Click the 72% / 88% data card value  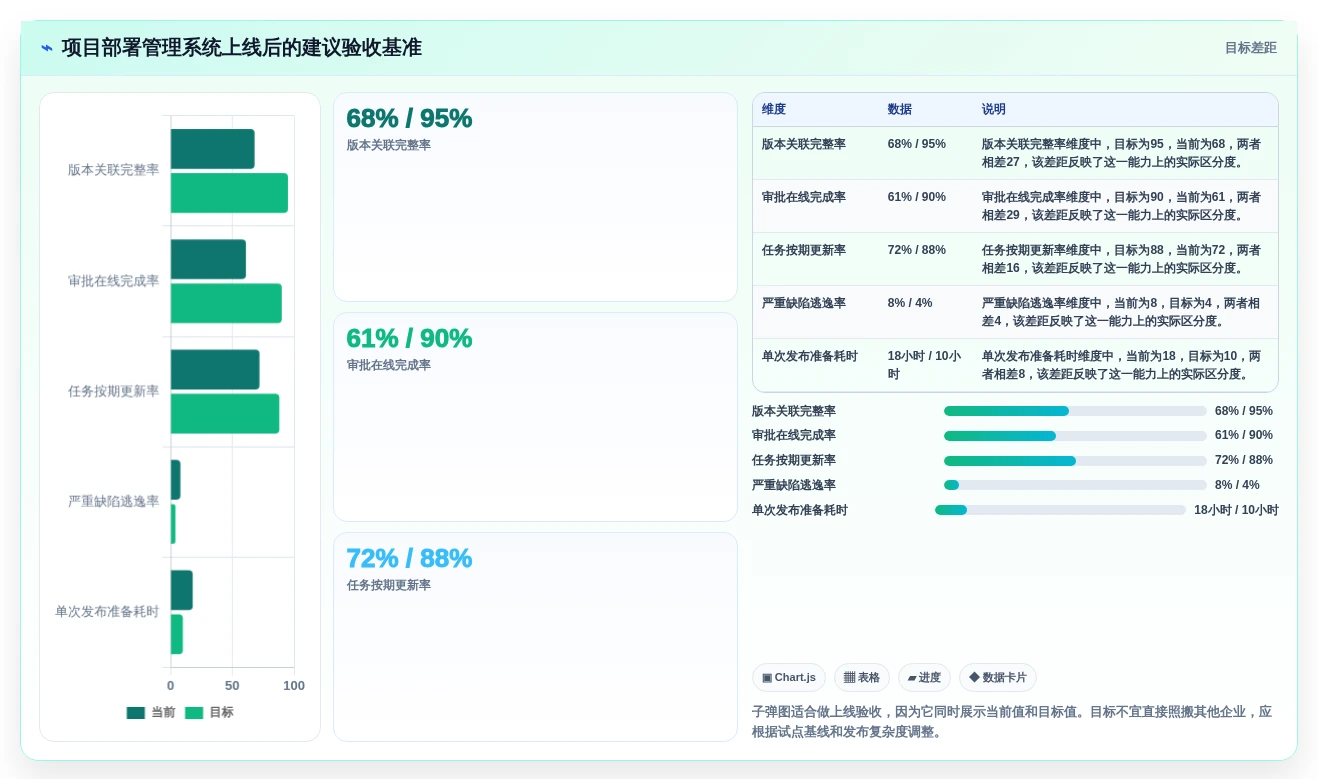point(409,558)
